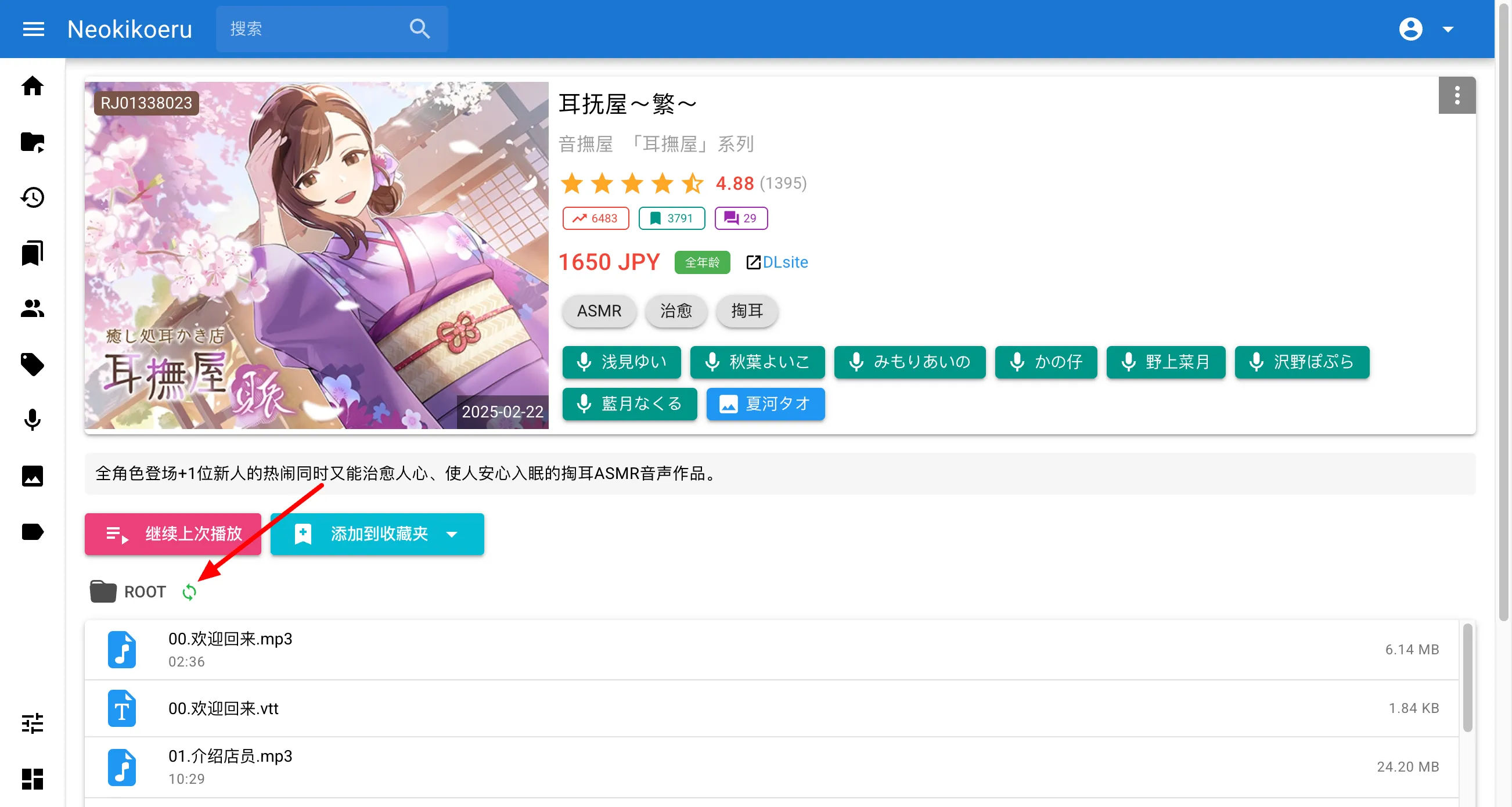Go to Home in sidebar

point(33,87)
